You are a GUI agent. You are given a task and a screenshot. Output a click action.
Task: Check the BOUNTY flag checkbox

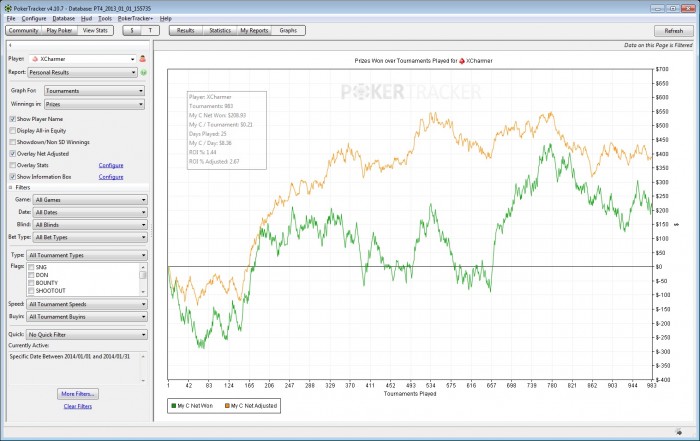pyautogui.click(x=31, y=283)
